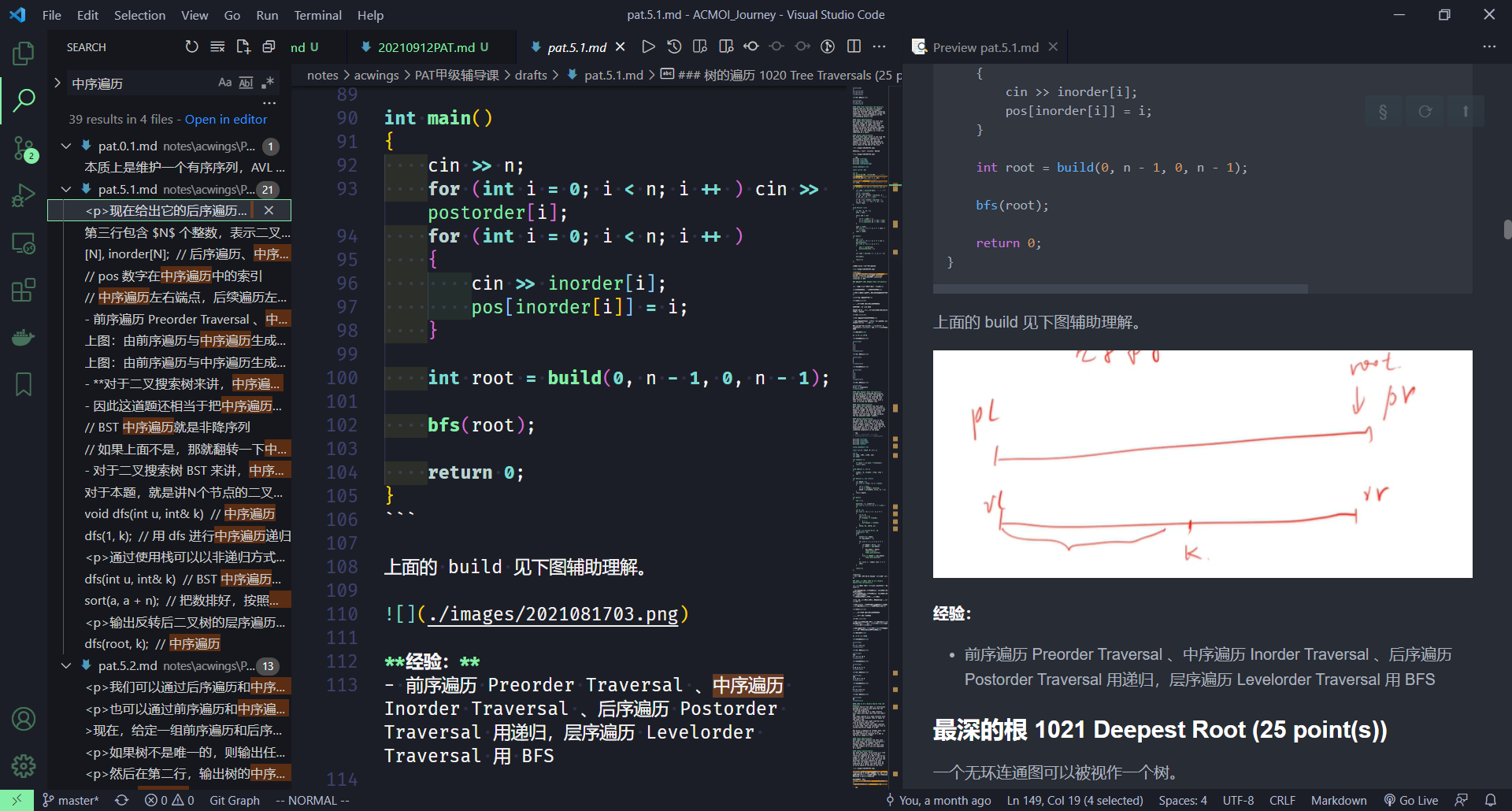
Task: Dismiss the selected search result row
Action: (x=269, y=210)
